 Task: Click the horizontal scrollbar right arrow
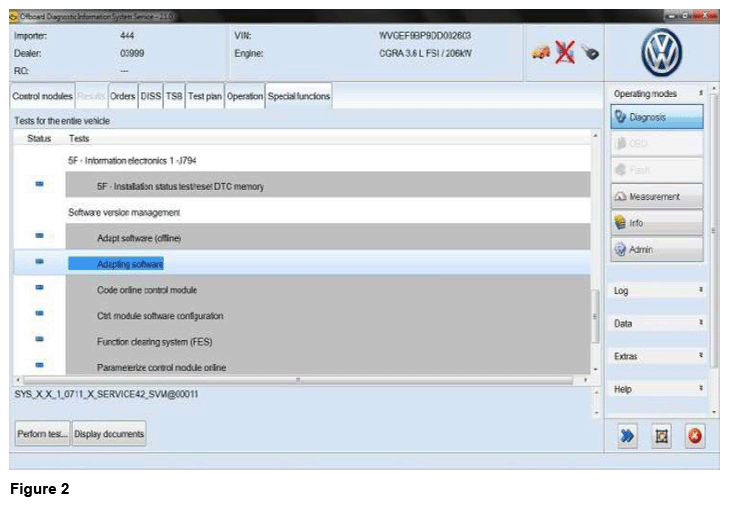click(585, 380)
